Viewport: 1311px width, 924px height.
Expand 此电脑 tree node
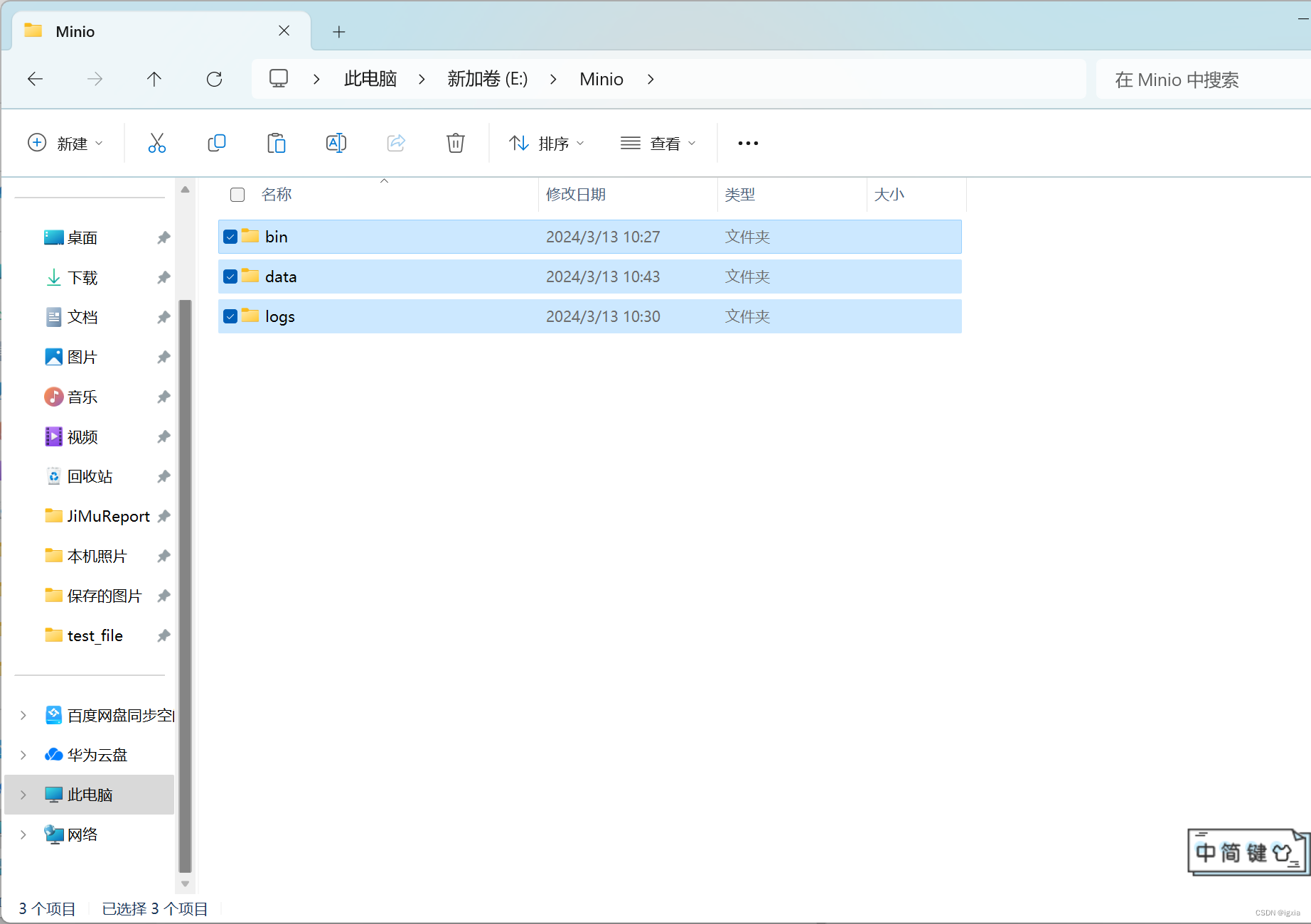point(23,795)
